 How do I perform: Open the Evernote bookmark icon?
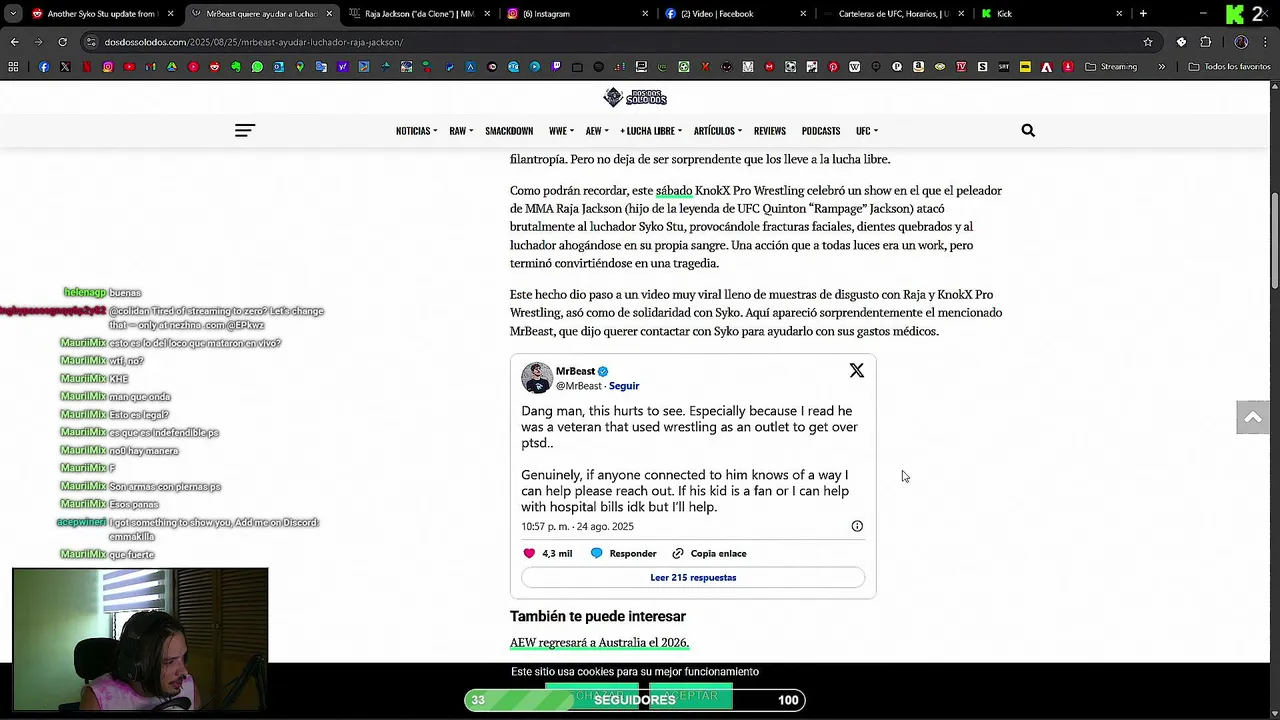[236, 67]
